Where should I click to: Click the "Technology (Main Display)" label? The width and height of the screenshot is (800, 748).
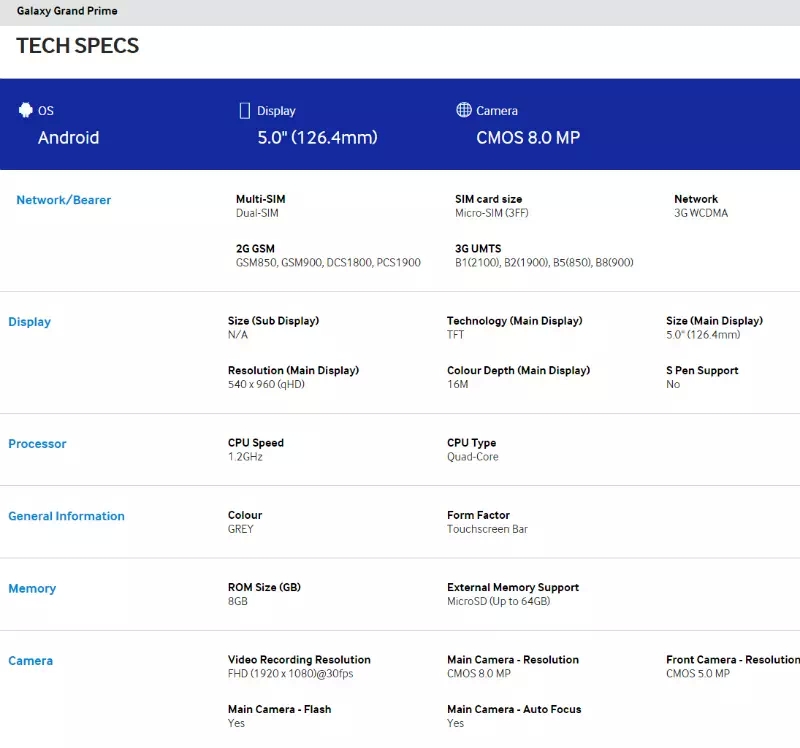tap(515, 321)
